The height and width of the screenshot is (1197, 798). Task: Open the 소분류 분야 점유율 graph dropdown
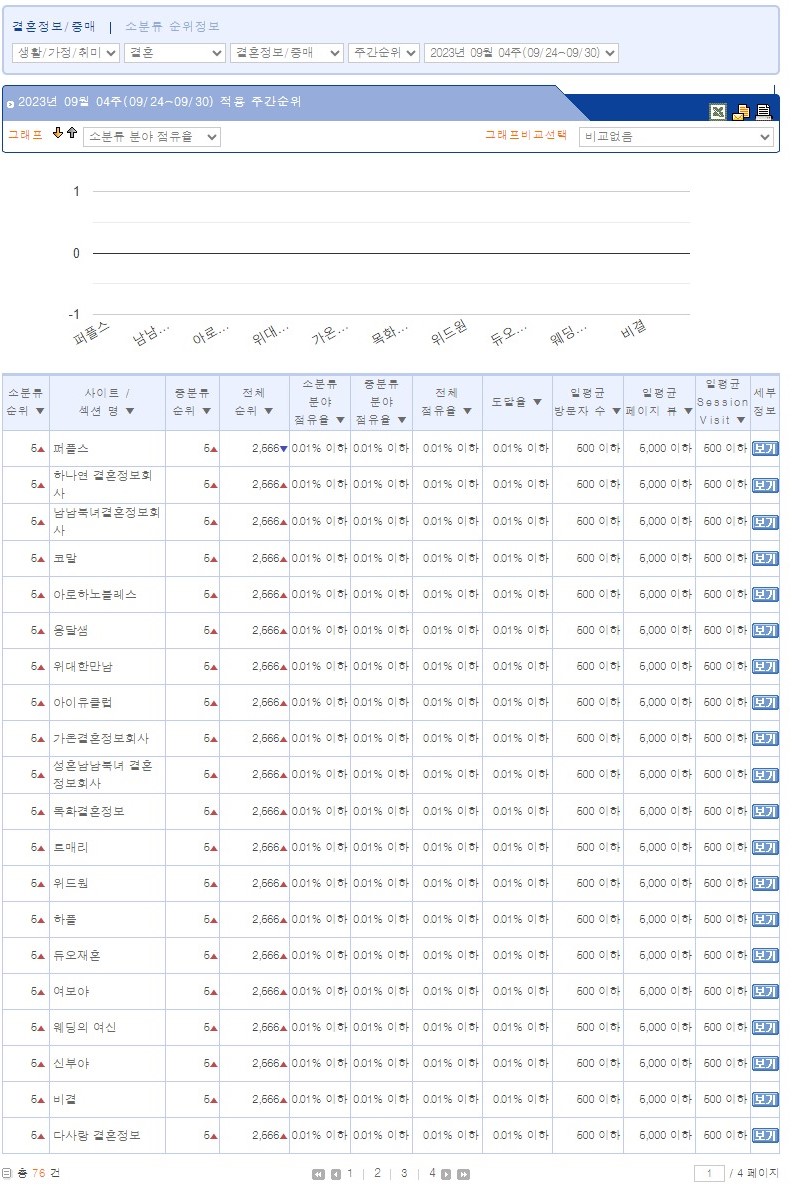tap(152, 137)
